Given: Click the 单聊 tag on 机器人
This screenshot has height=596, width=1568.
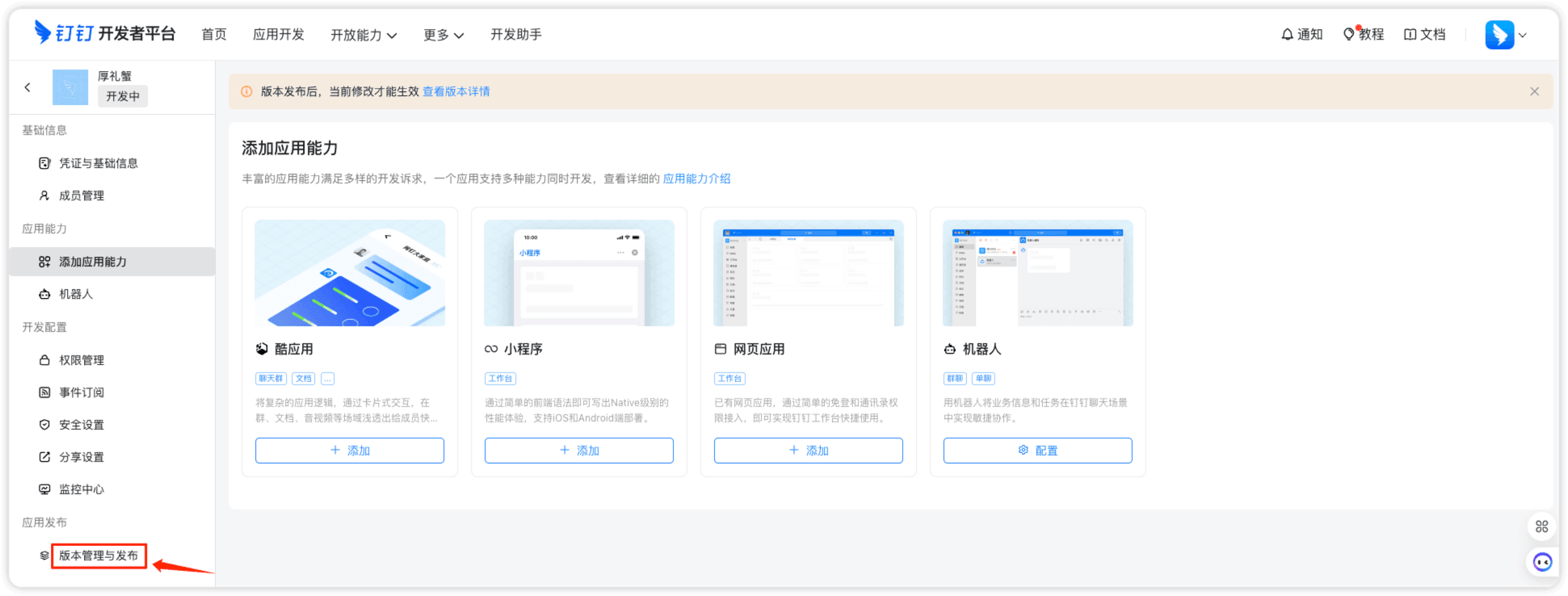Looking at the screenshot, I should pyautogui.click(x=983, y=379).
